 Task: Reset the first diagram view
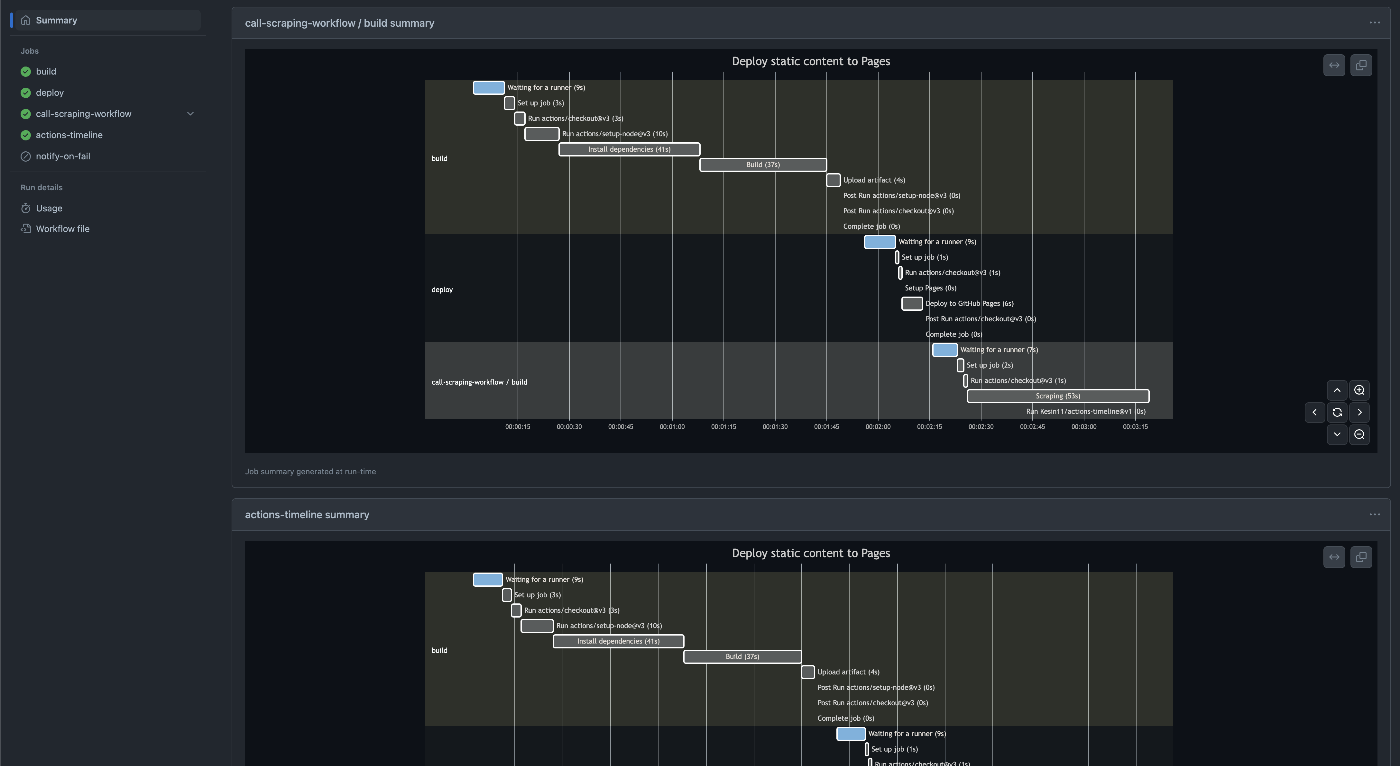click(x=1337, y=412)
